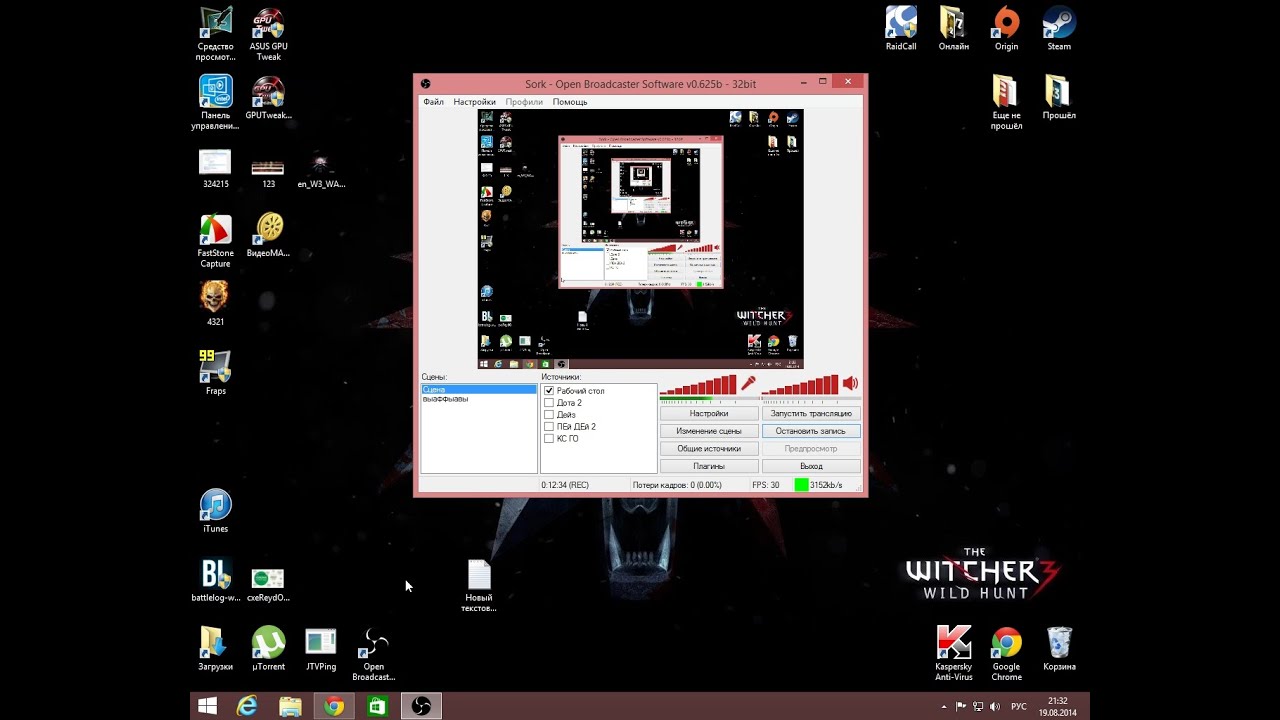Click the Настройки button in OBS
Screen dimensions: 1280x720
click(x=709, y=413)
